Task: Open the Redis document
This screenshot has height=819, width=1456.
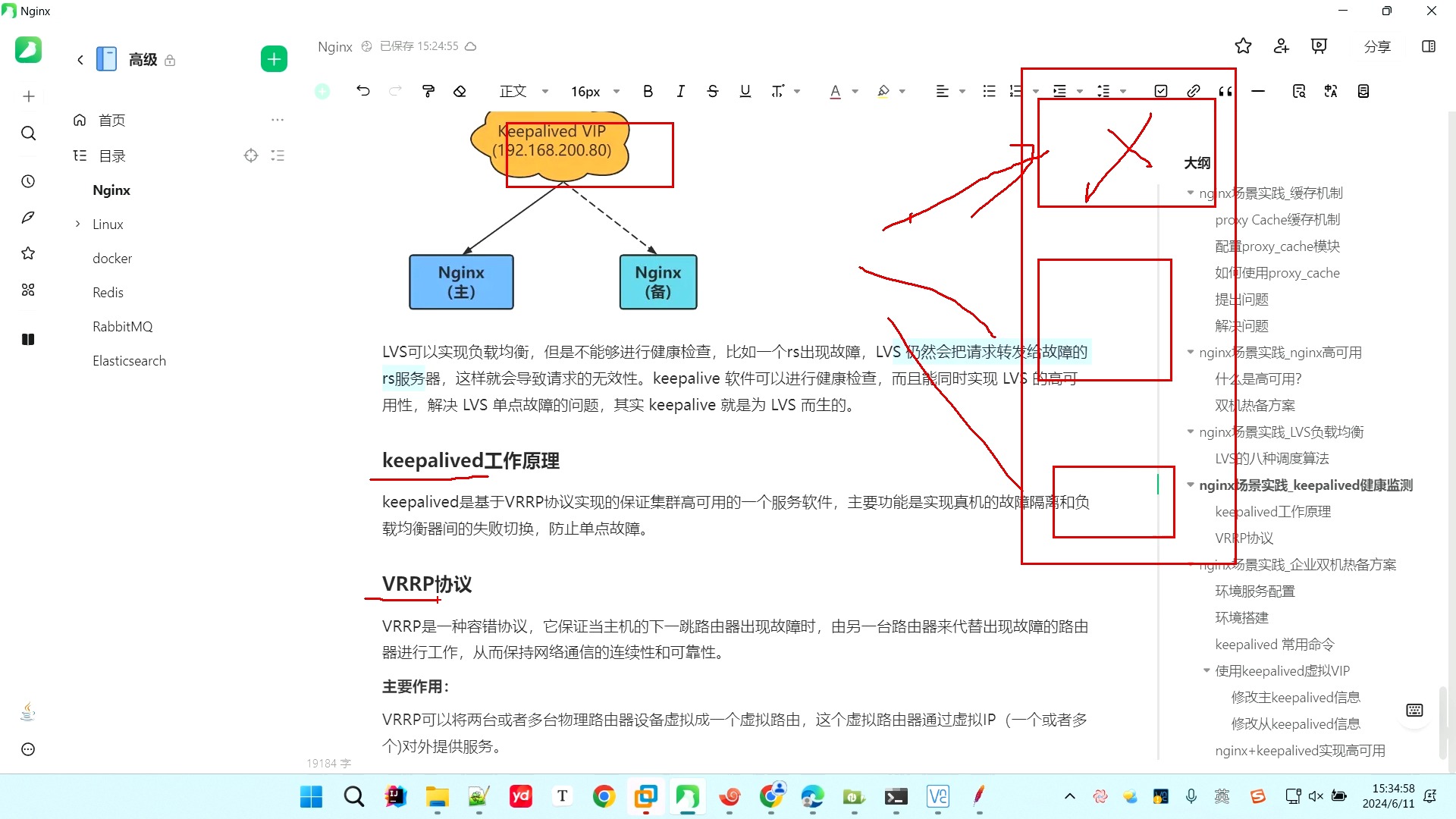Action: click(x=108, y=292)
